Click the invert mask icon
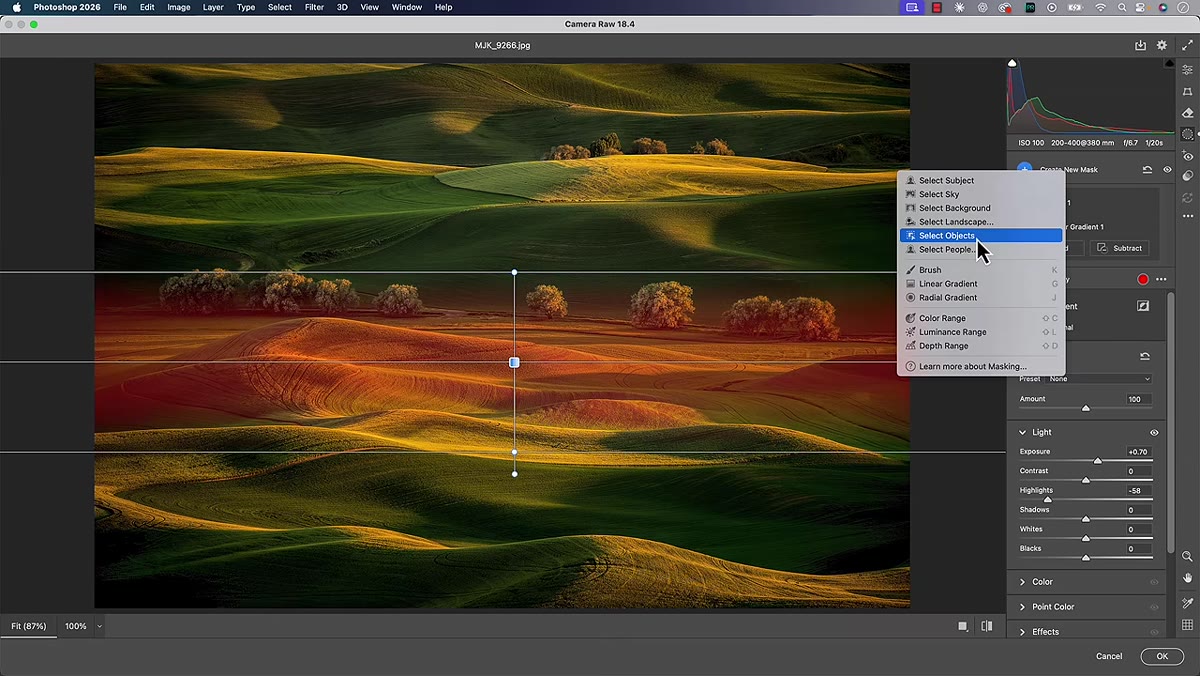1200x676 pixels. (1143, 306)
